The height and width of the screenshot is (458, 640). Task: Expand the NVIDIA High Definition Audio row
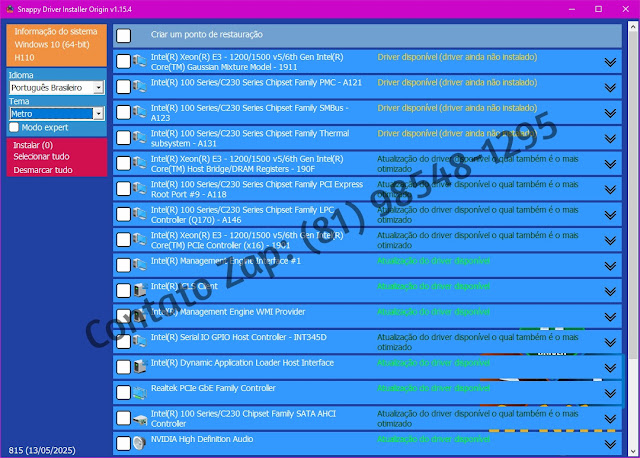(x=610, y=444)
